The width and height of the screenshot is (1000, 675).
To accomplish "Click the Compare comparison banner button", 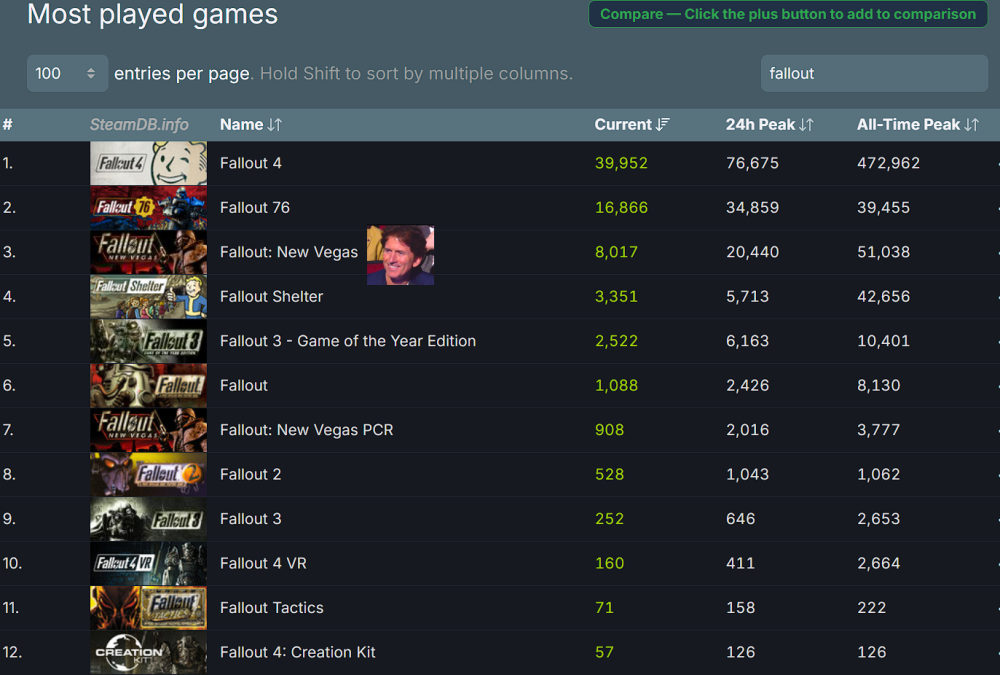I will pyautogui.click(x=787, y=14).
